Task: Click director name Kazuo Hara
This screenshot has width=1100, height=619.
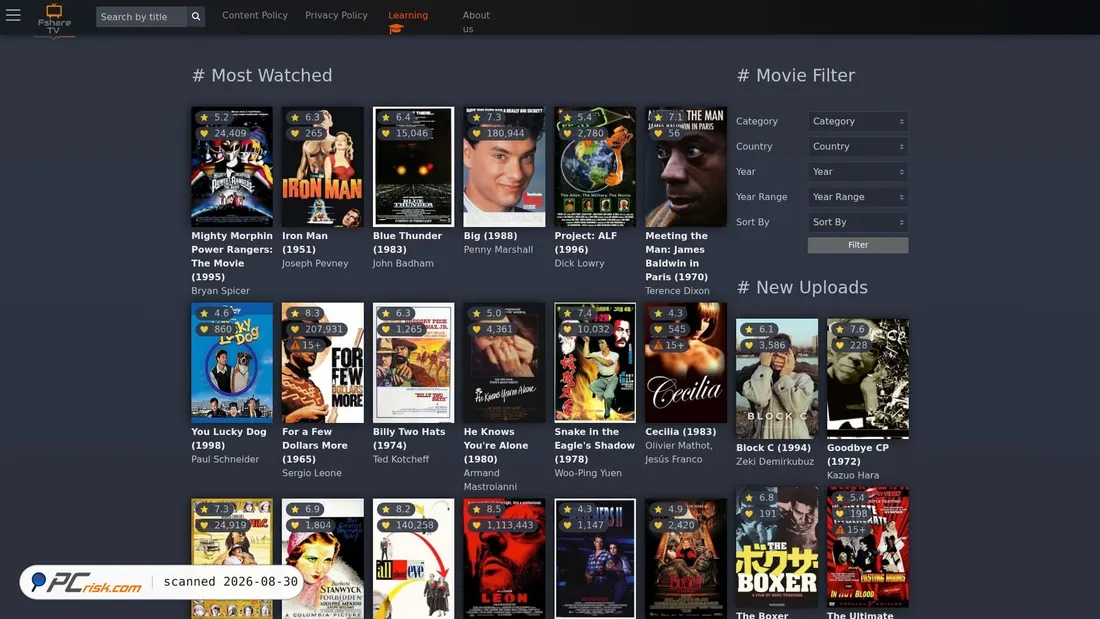Action: 853,475
